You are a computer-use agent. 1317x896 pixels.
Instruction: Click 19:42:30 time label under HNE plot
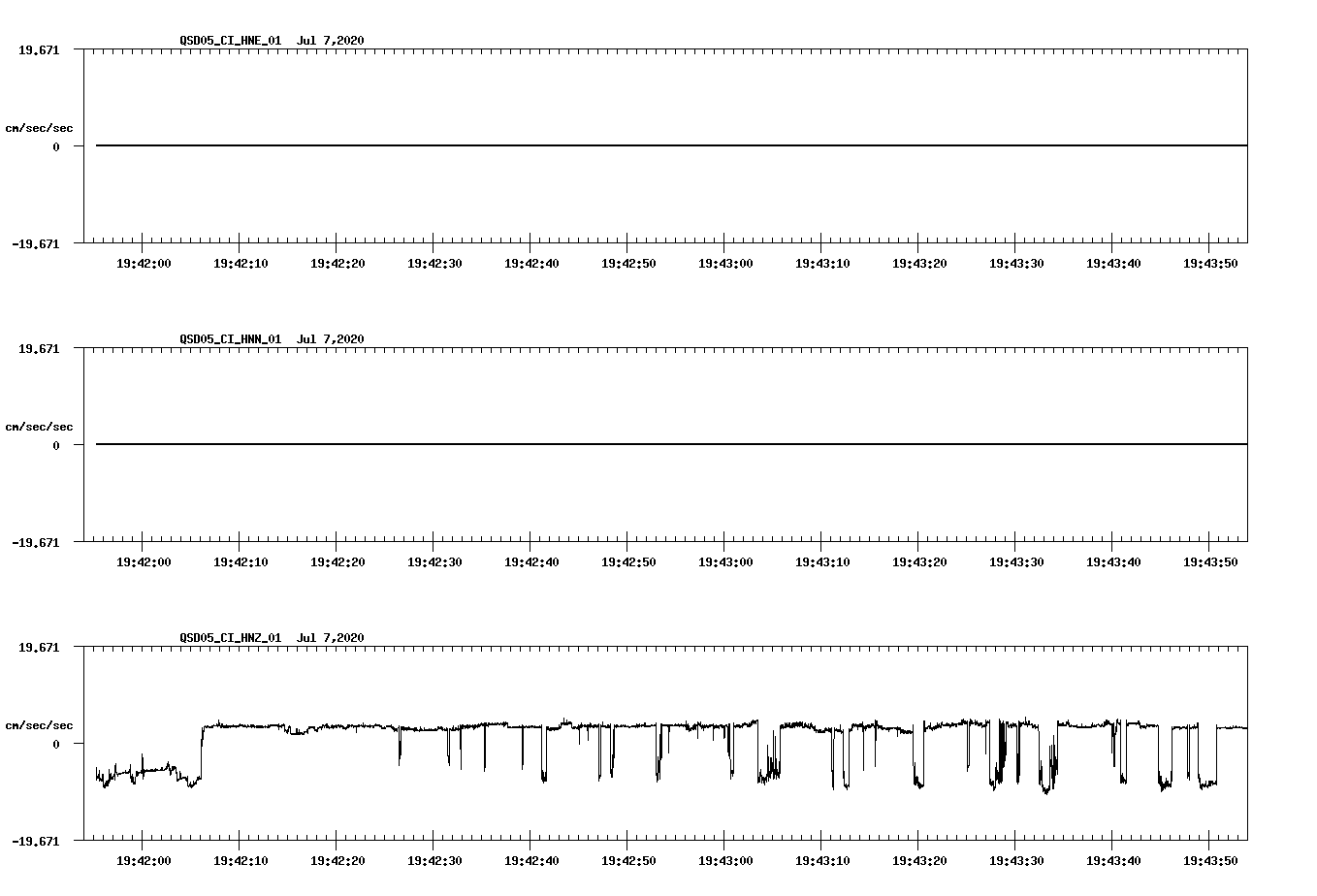[434, 263]
